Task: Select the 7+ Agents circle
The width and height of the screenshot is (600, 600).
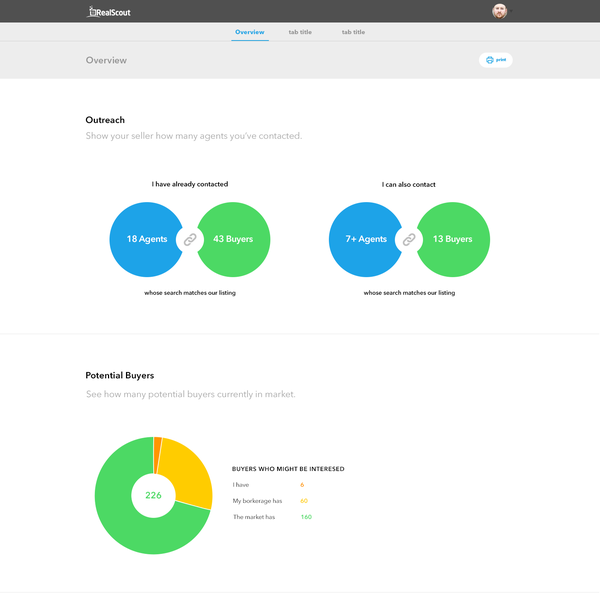Action: pos(366,239)
